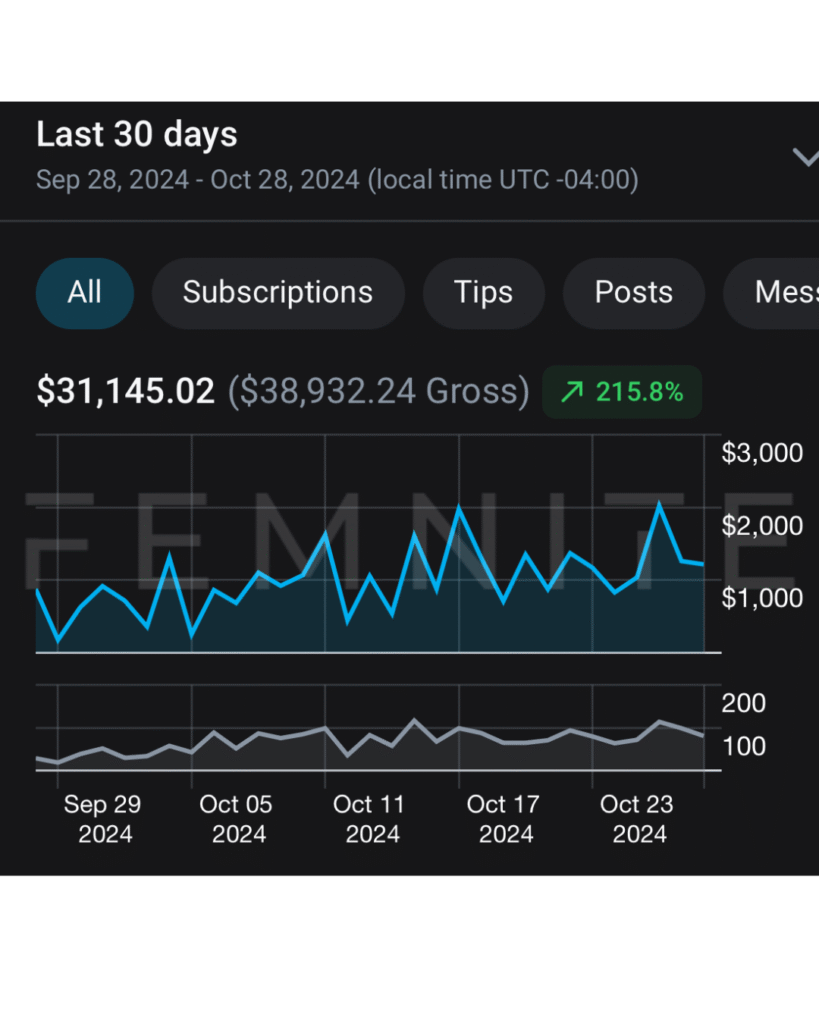Screen dimensions: 819x1024
Task: Select the All earnings filter
Action: 85,293
